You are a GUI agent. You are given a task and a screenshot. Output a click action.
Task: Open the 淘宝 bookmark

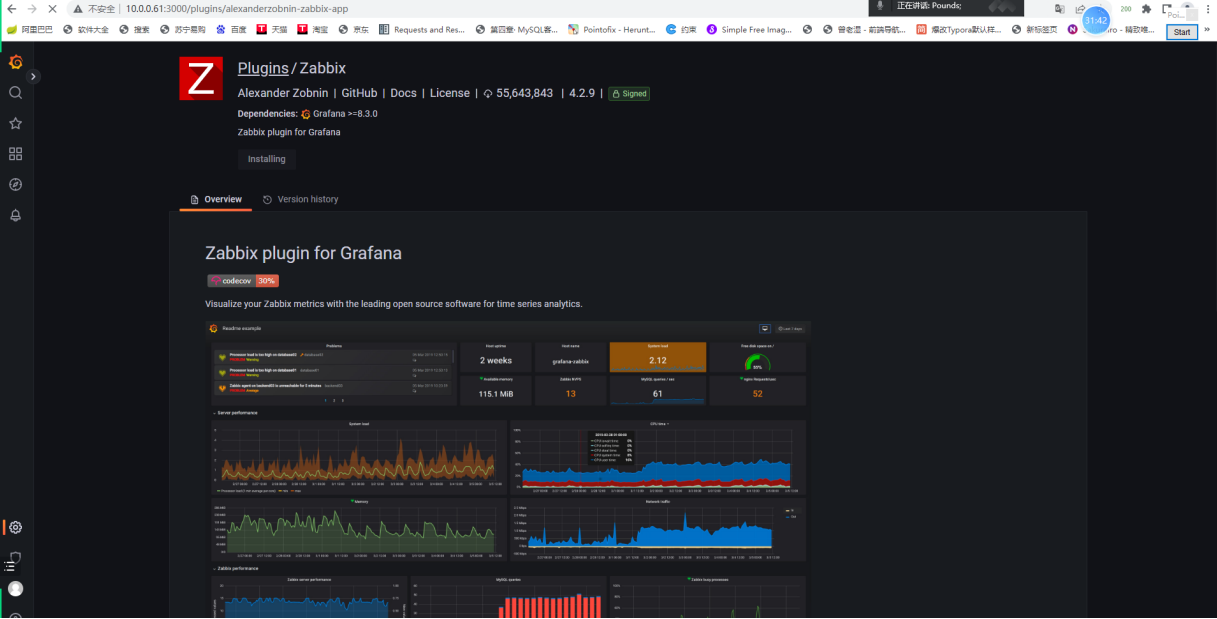[x=313, y=30]
